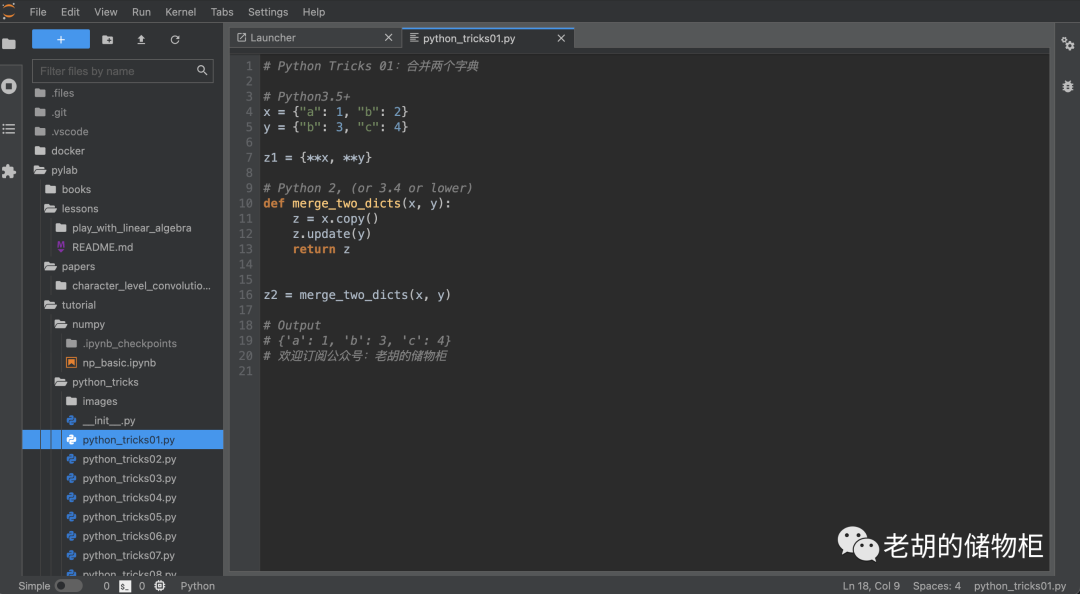Viewport: 1080px width, 594px height.
Task: Click the Python language status item
Action: [198, 586]
